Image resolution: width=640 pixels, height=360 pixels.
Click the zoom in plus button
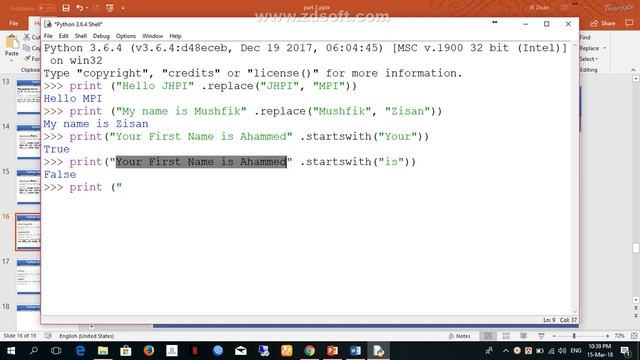point(608,336)
